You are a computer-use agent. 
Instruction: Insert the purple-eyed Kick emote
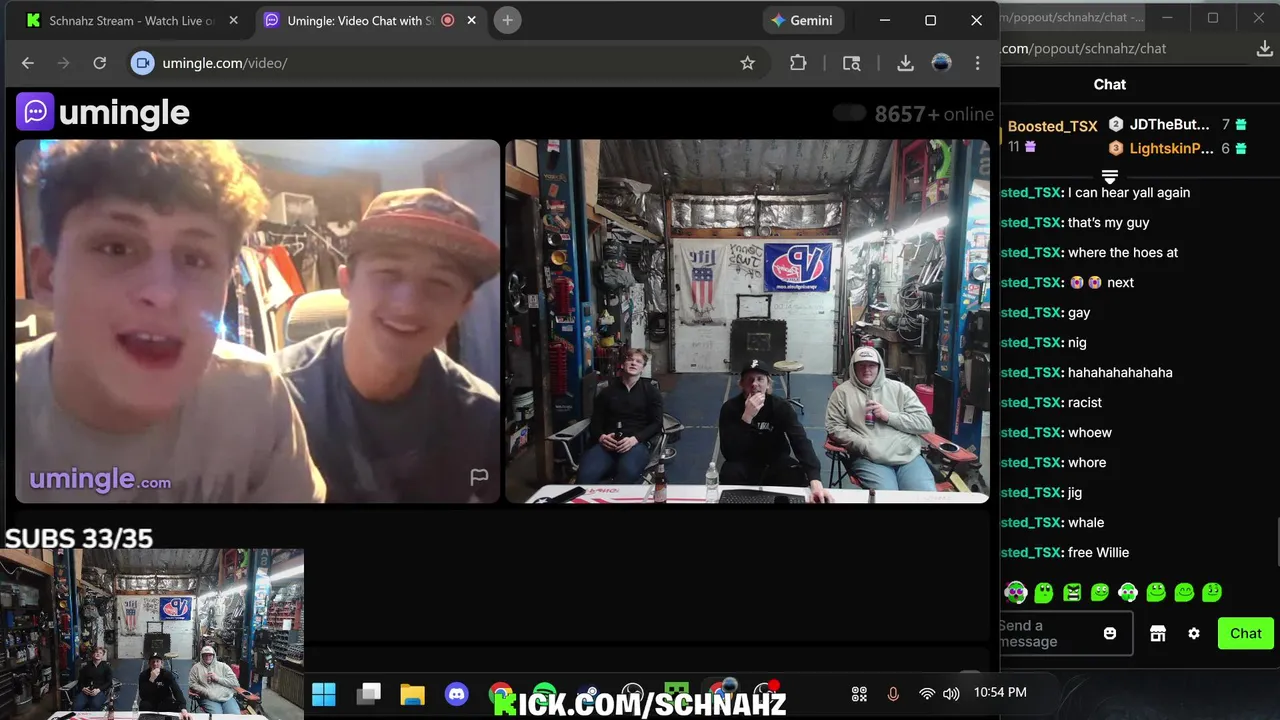[1016, 592]
